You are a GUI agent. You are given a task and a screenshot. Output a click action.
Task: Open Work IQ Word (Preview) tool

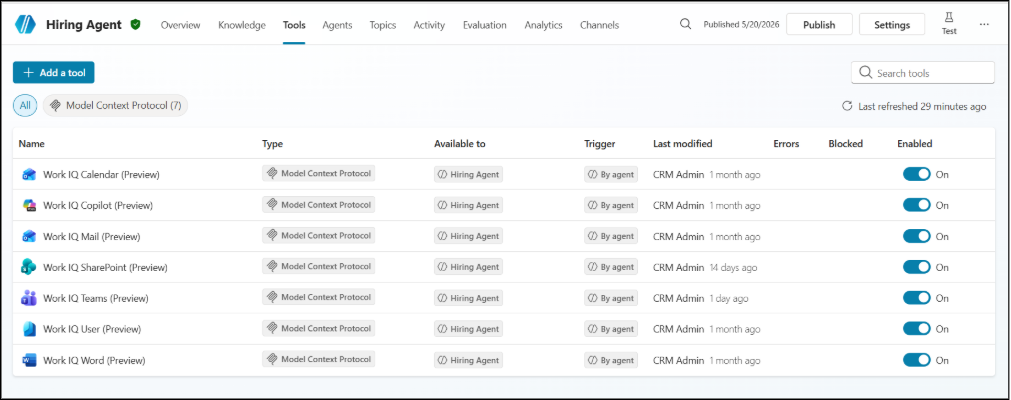(x=94, y=360)
